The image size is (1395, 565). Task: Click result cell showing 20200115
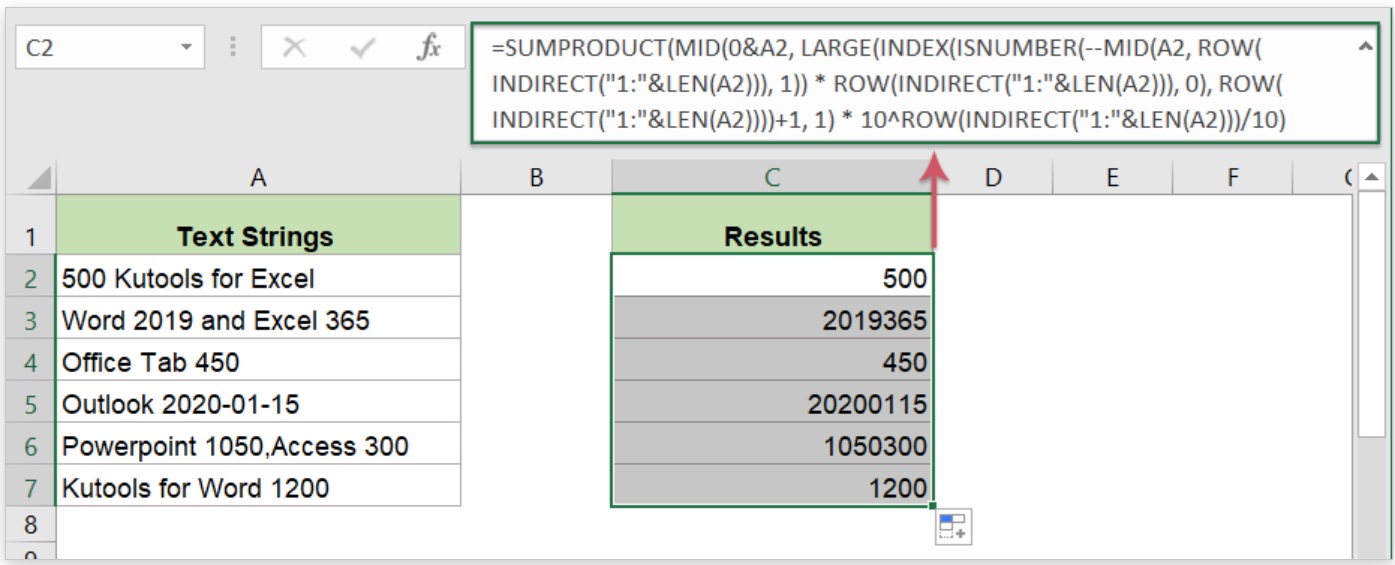click(772, 402)
